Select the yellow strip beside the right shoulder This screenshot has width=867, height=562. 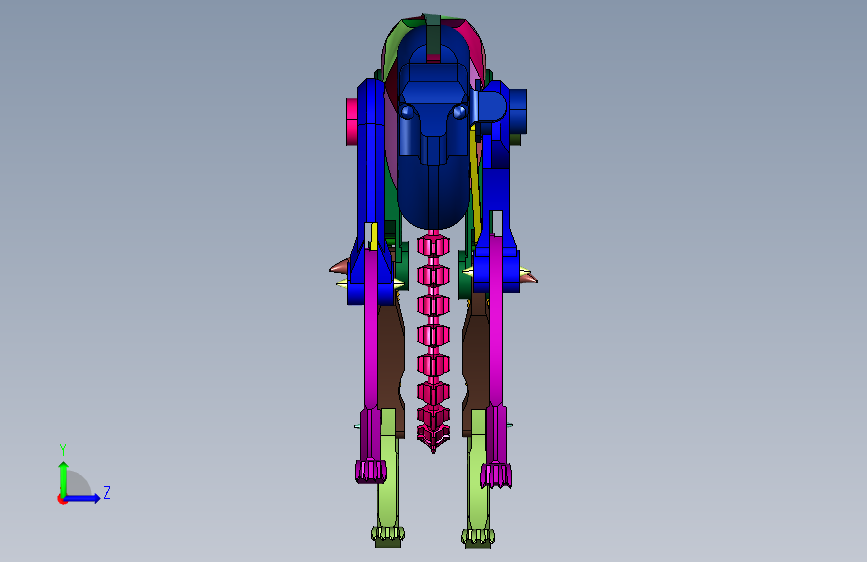click(474, 183)
